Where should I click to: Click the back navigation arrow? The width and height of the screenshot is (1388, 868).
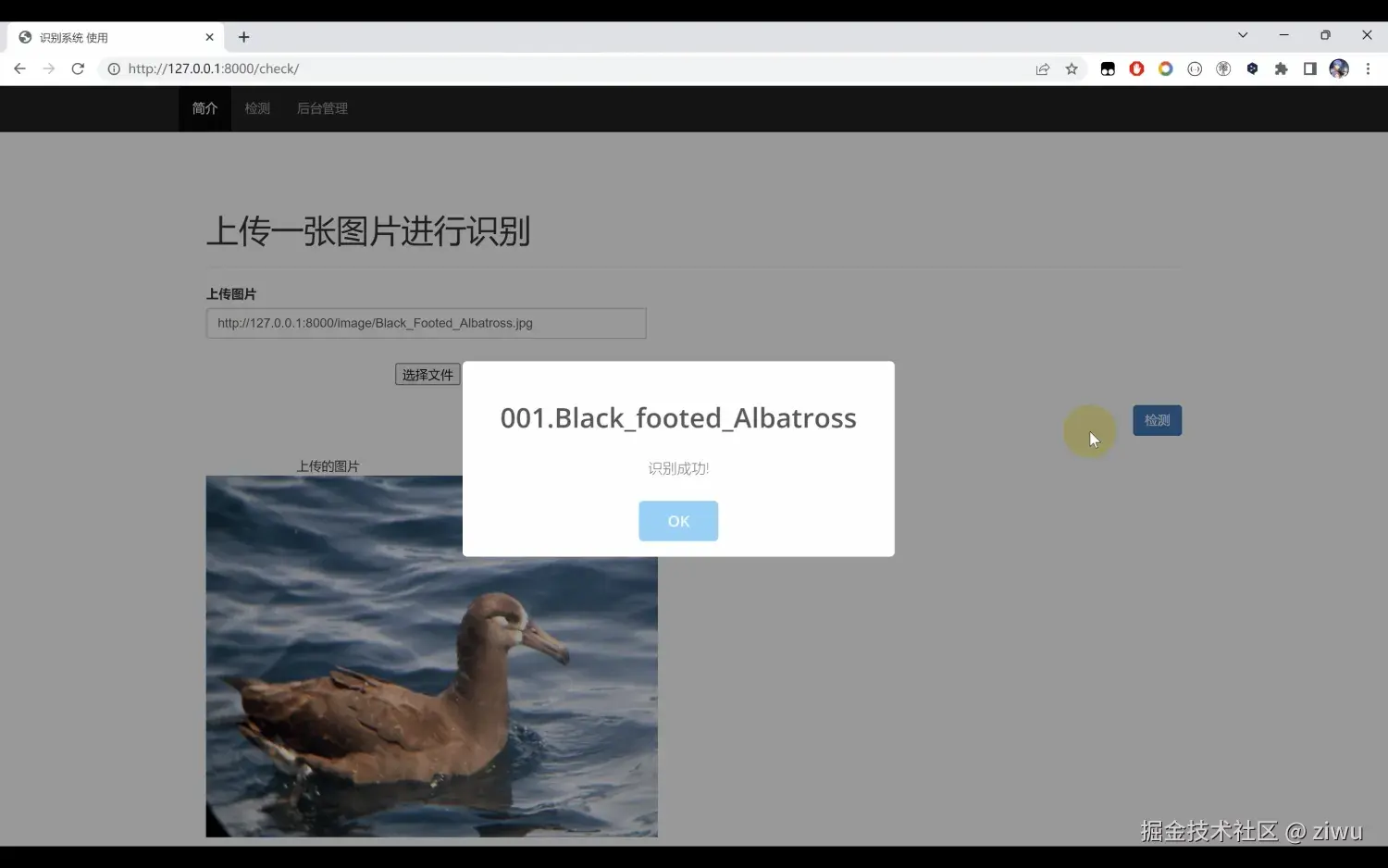coord(19,68)
